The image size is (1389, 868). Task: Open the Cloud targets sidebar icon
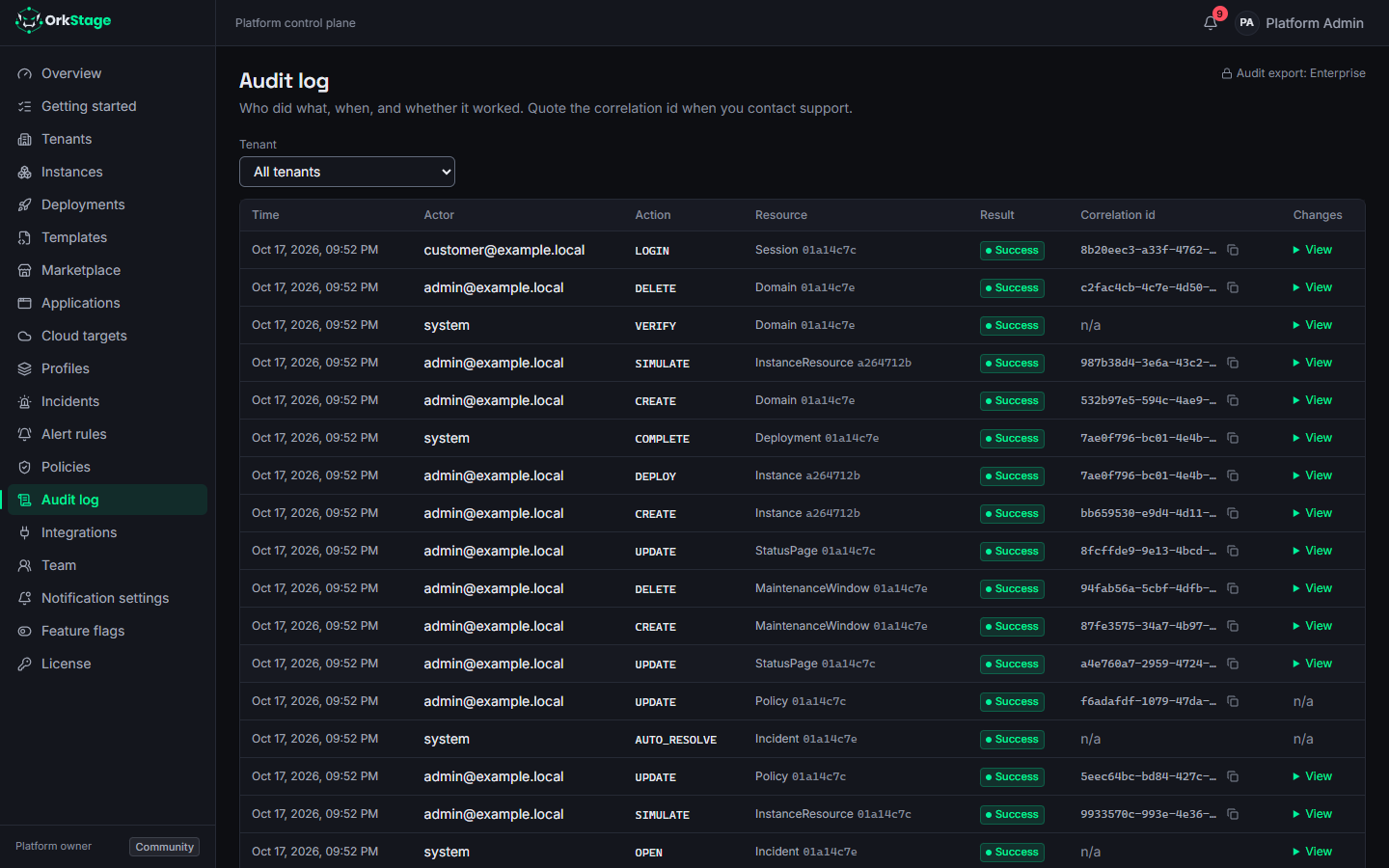click(25, 336)
